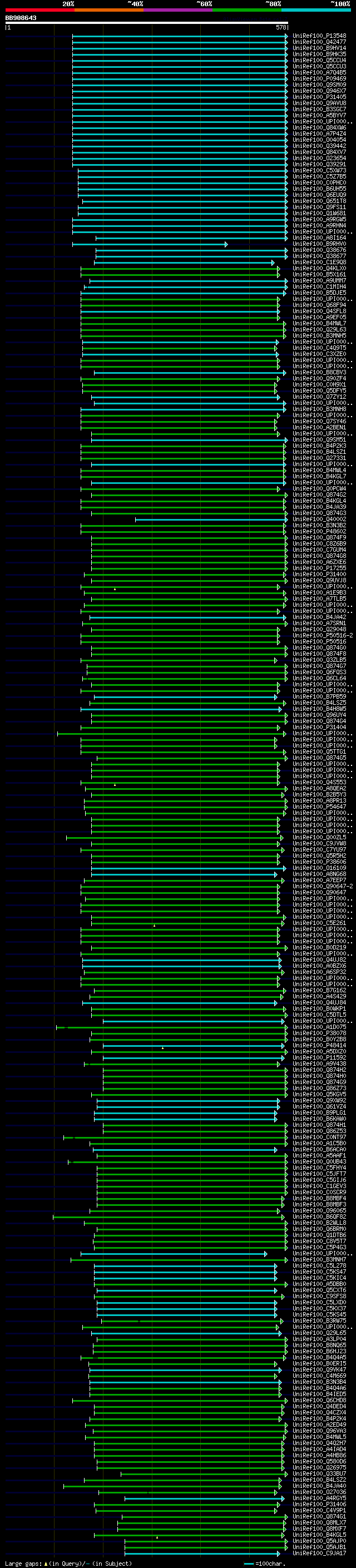Select label UniRef100_Q5CXT6

pyautogui.click(x=319, y=1290)
